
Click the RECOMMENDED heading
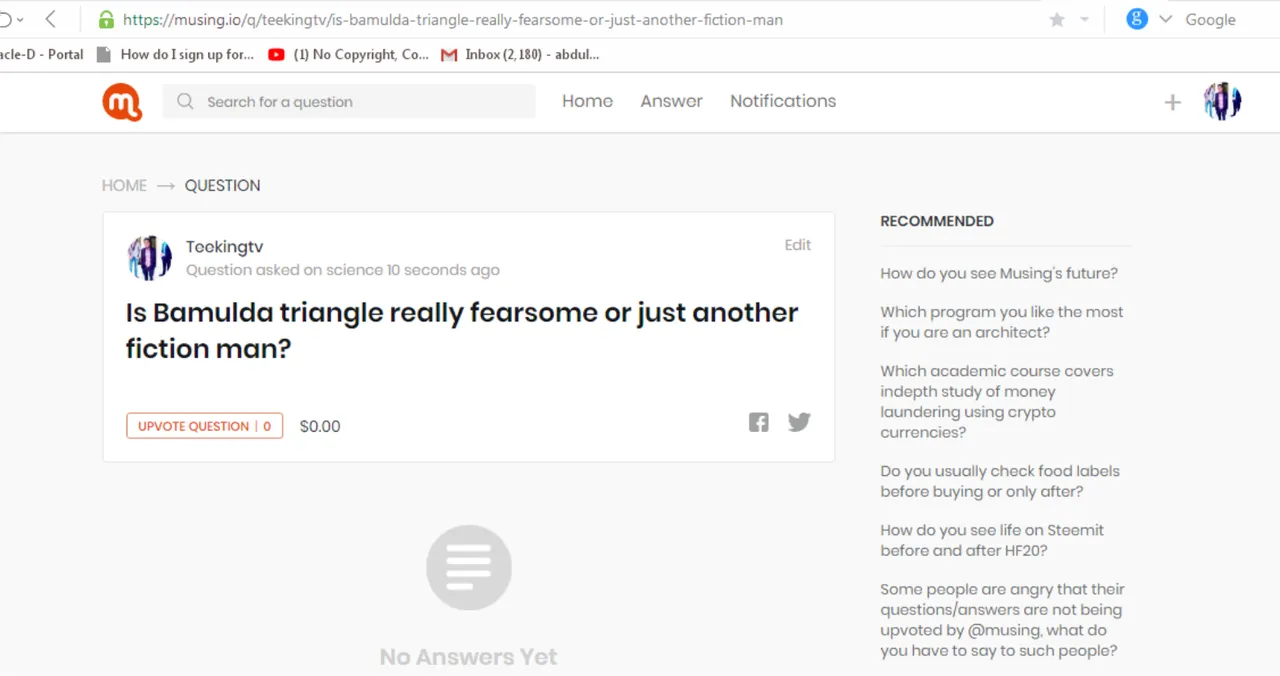[x=937, y=221]
